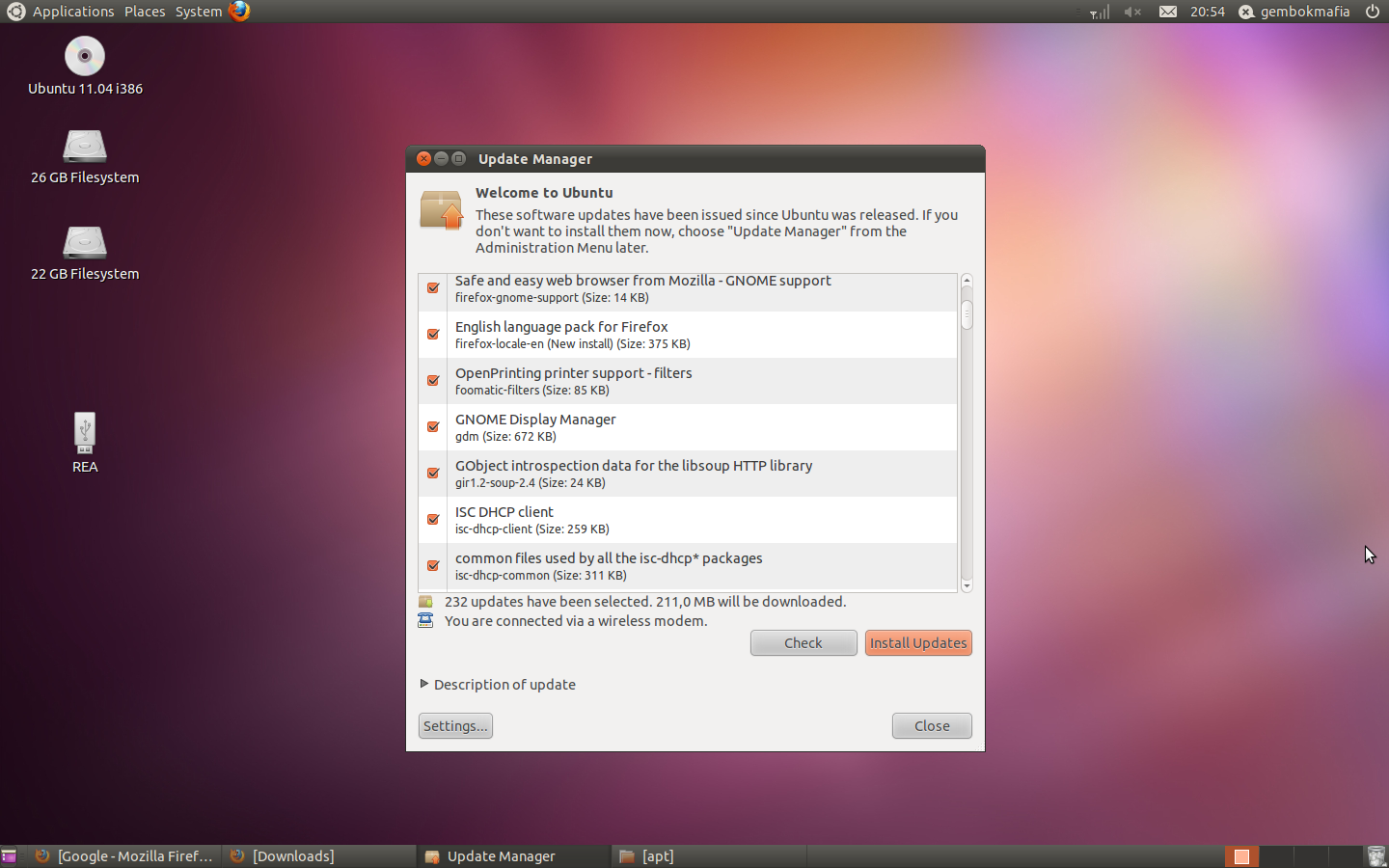This screenshot has width=1389, height=868.
Task: Minimize the Update Manager window
Action: 441,159
